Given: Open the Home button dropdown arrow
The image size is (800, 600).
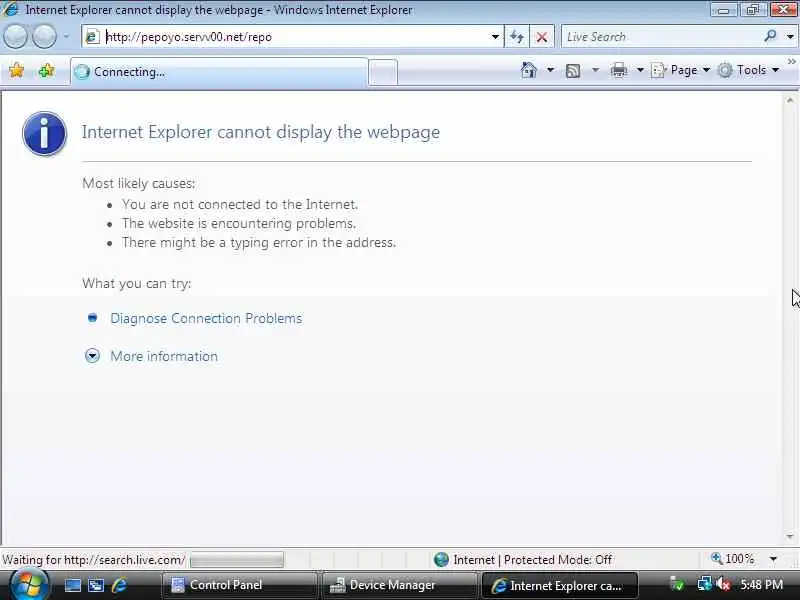Looking at the screenshot, I should click(x=550, y=70).
